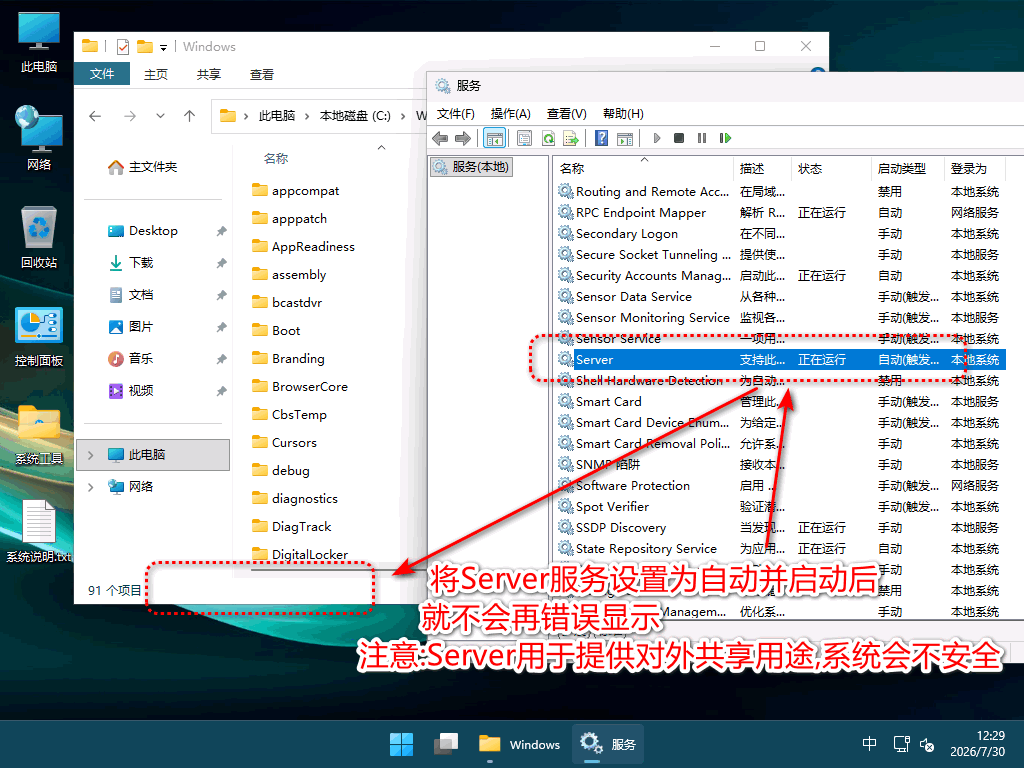Open the Help icon in Services toolbar

pyautogui.click(x=602, y=138)
